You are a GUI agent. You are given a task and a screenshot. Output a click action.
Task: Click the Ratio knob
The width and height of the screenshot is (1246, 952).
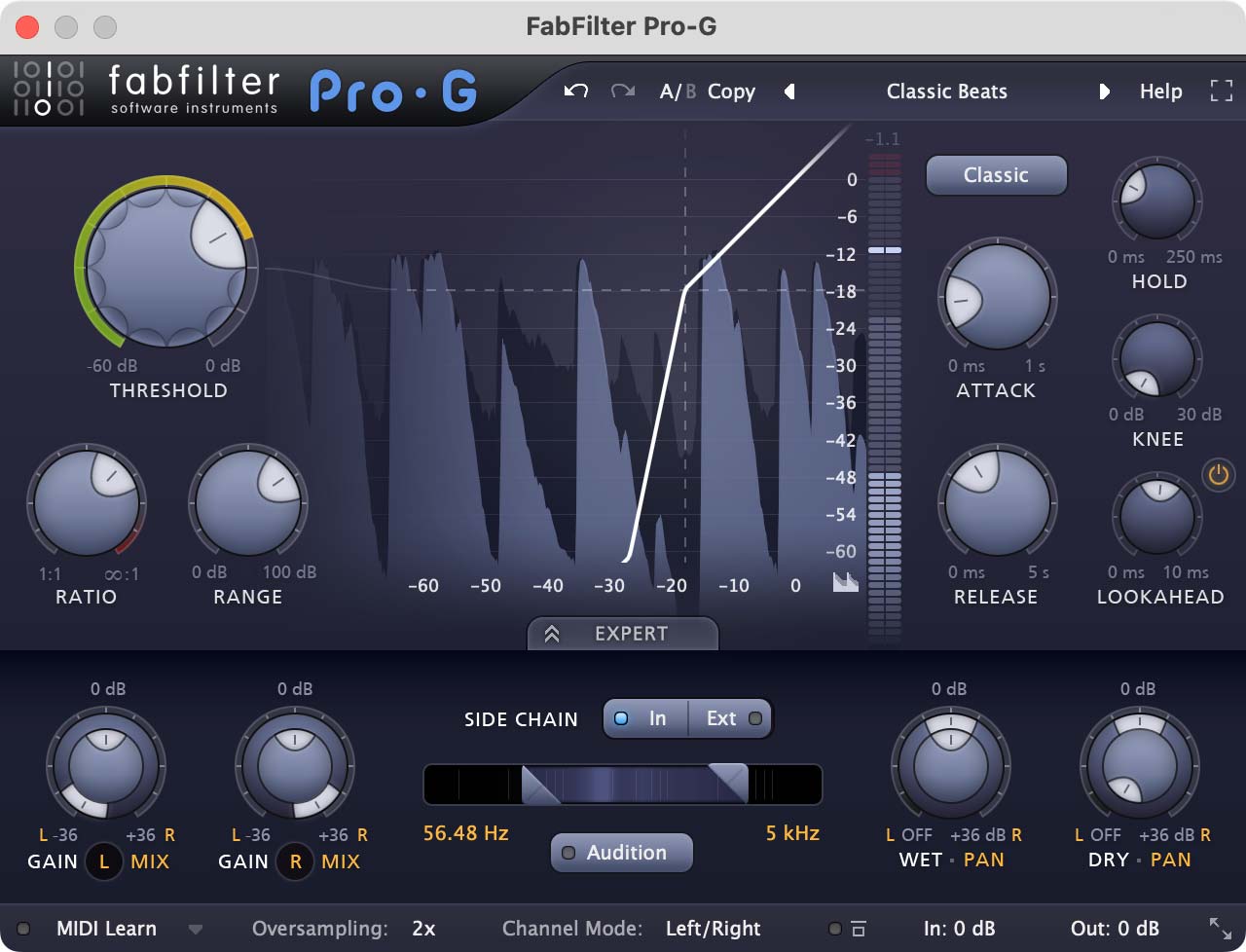86,504
